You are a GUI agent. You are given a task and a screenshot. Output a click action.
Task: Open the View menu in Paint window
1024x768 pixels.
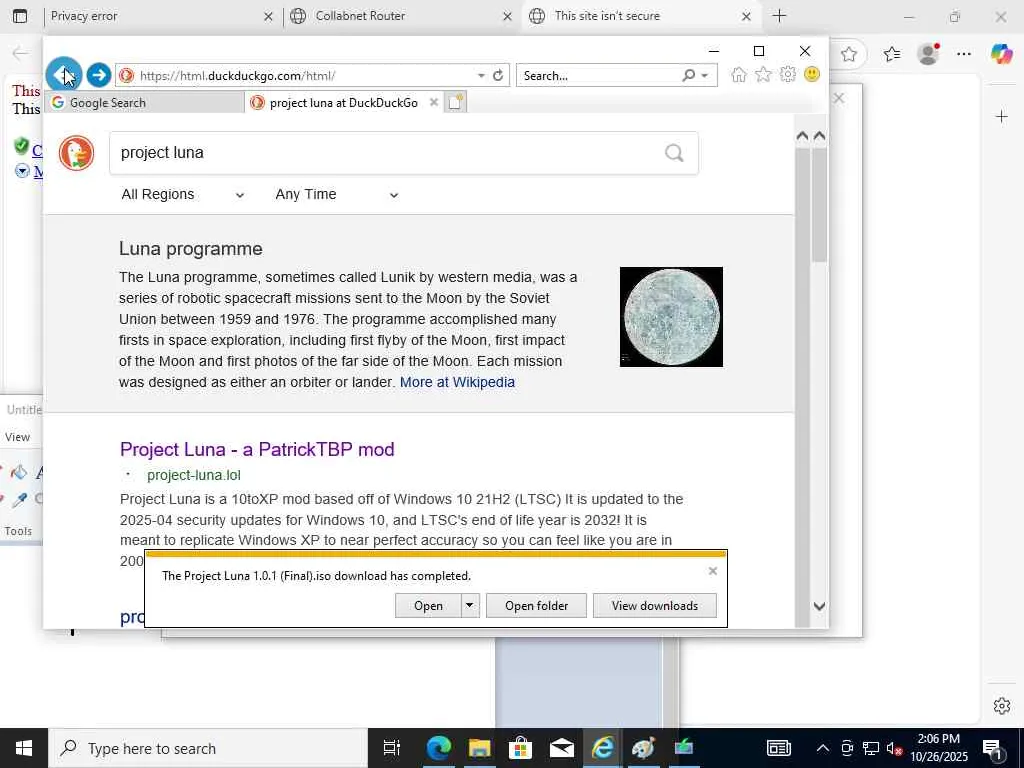[18, 437]
